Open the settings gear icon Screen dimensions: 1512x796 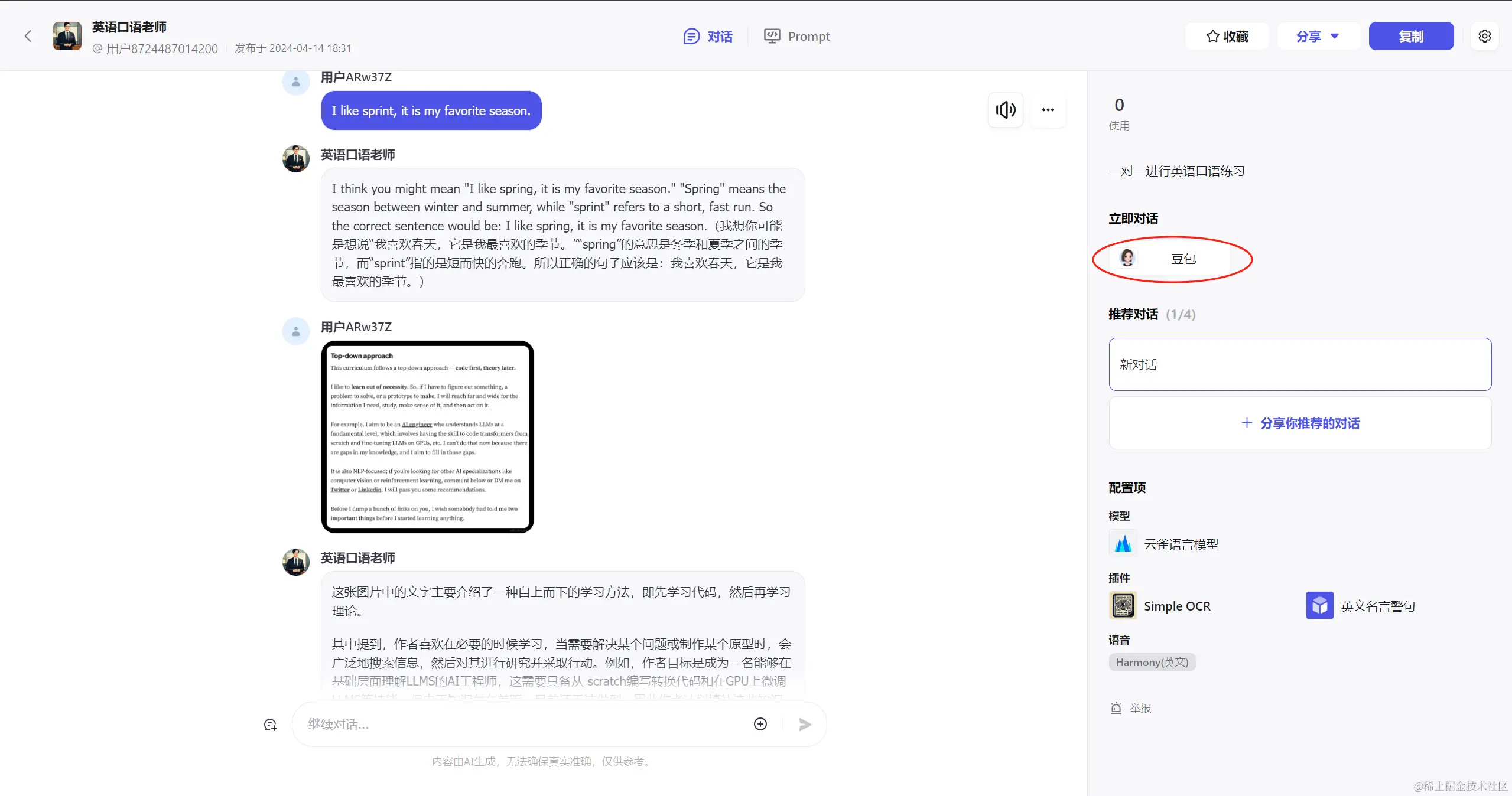(x=1484, y=36)
